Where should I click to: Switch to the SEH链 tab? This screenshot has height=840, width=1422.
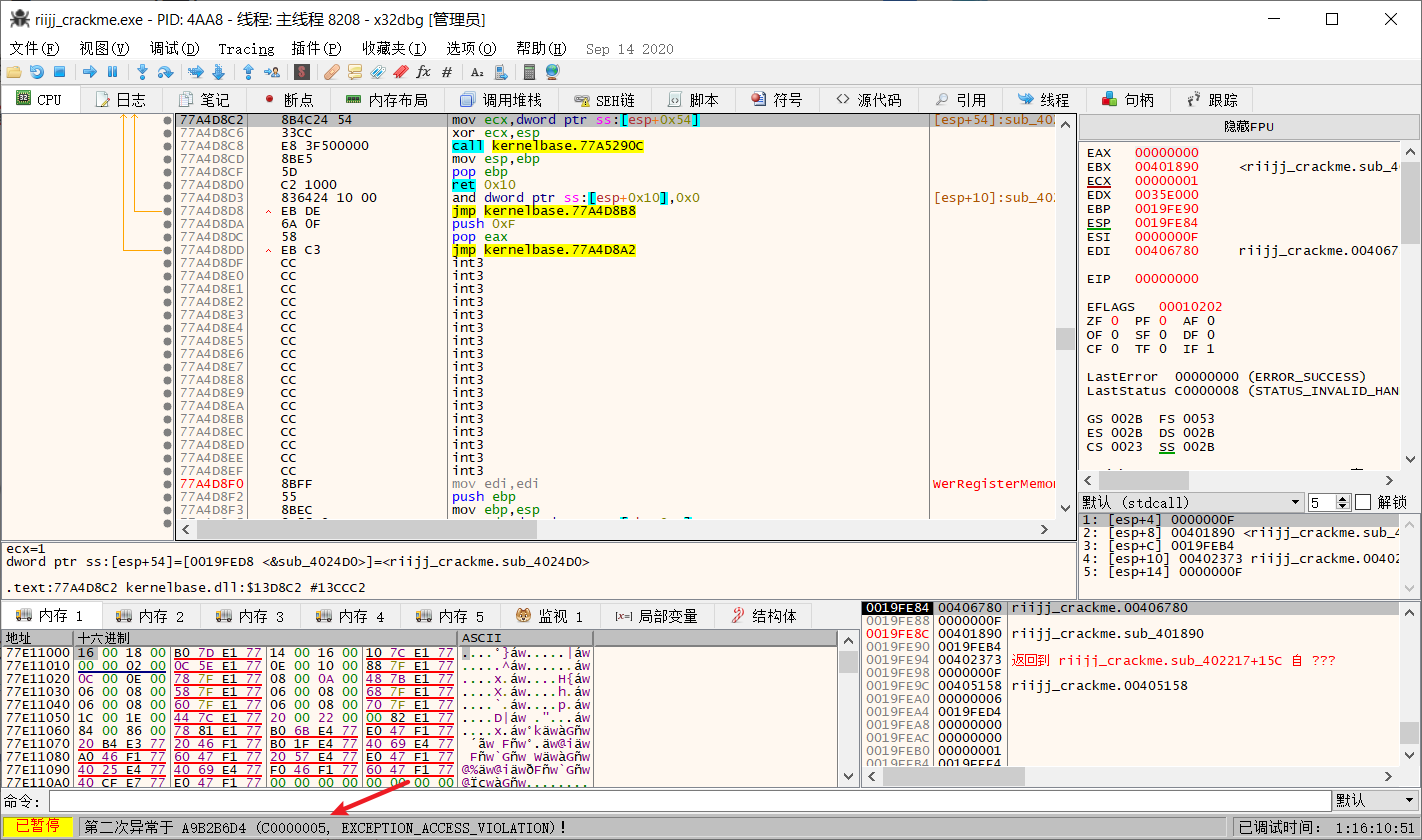coord(605,100)
